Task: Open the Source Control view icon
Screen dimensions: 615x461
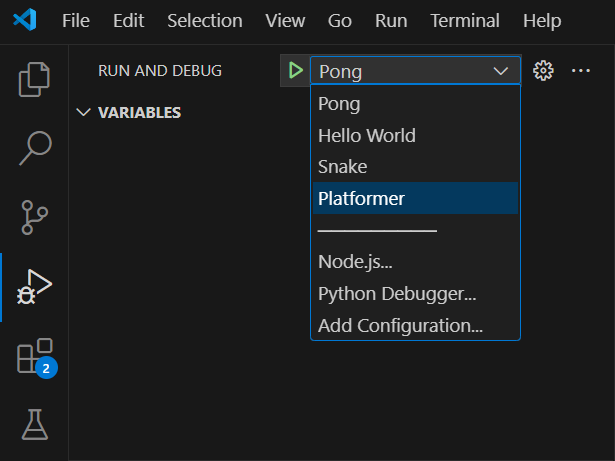Action: point(34,217)
